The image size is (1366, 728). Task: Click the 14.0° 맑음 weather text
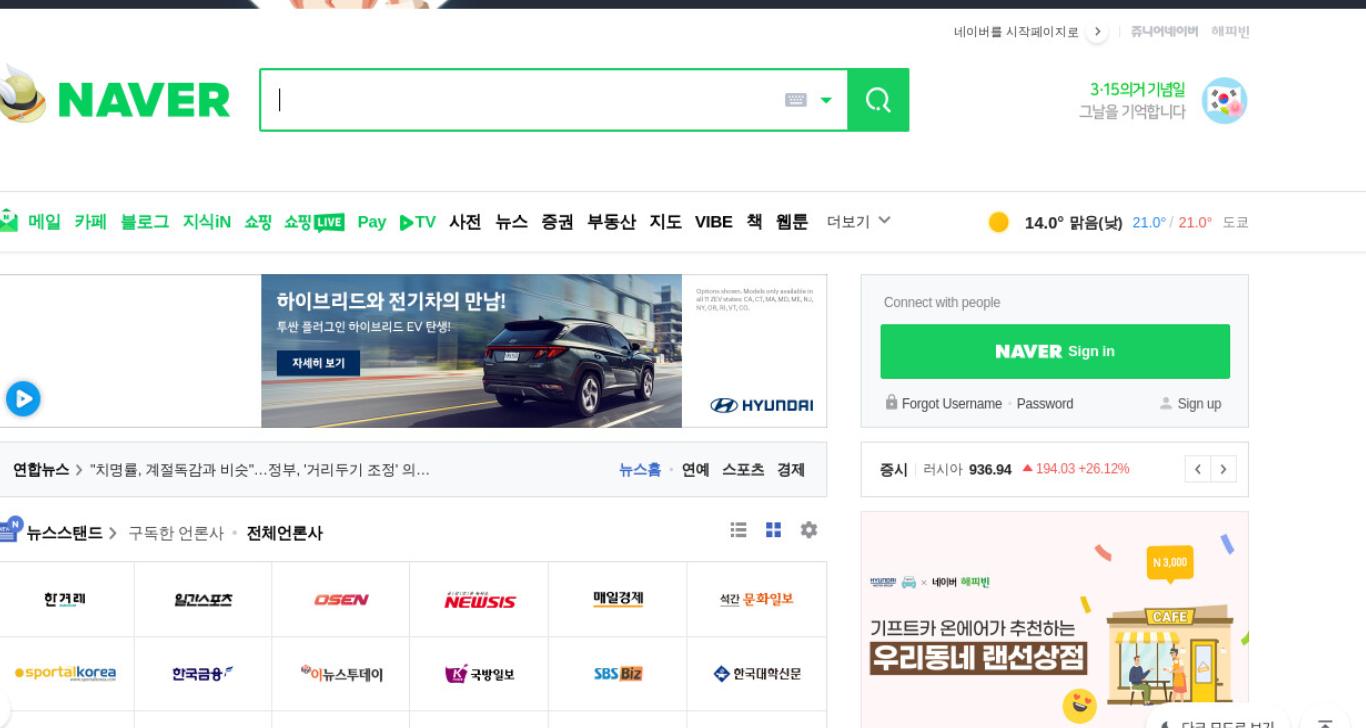click(x=1073, y=222)
